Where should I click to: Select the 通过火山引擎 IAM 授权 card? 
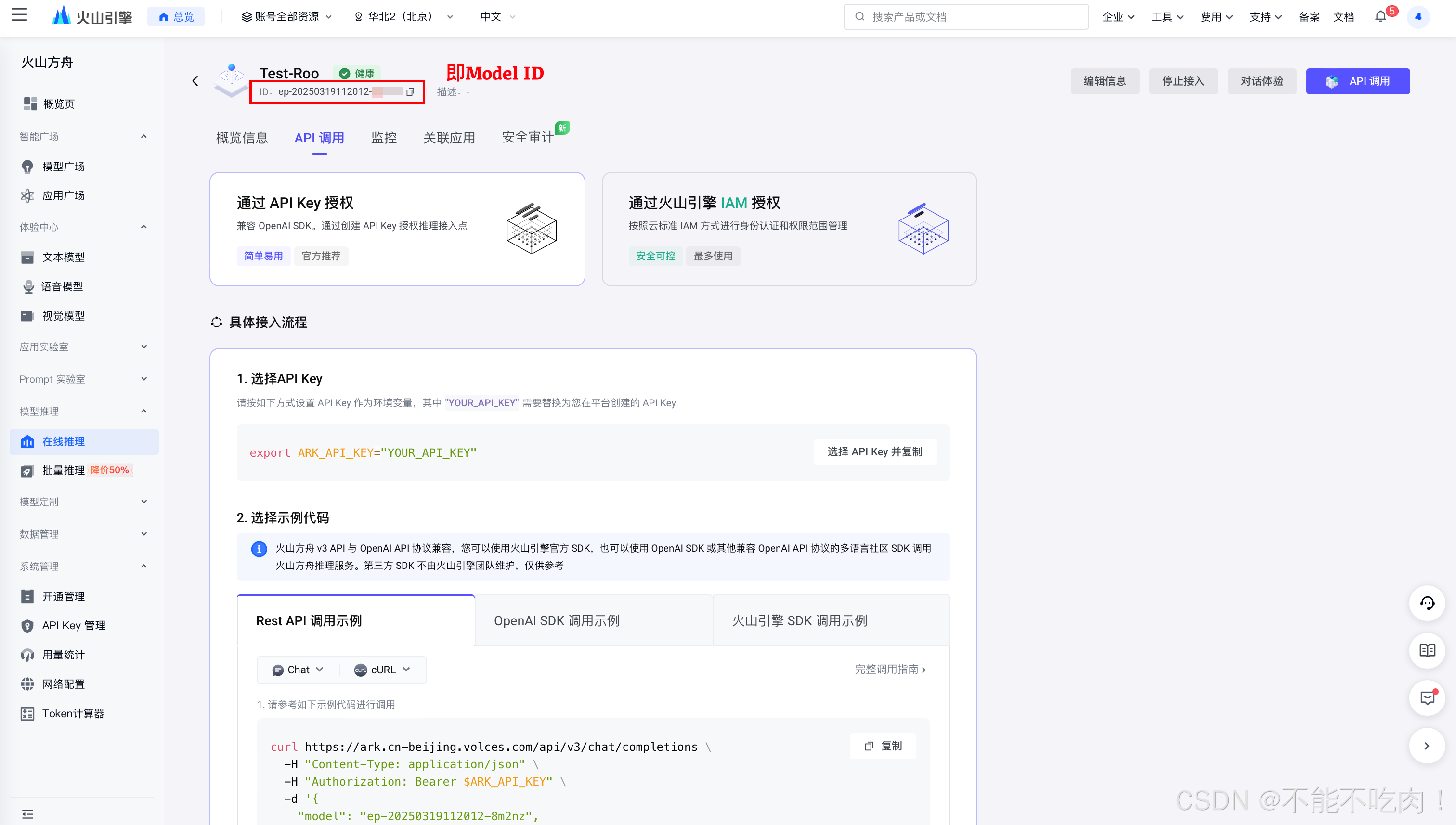pyautogui.click(x=789, y=229)
